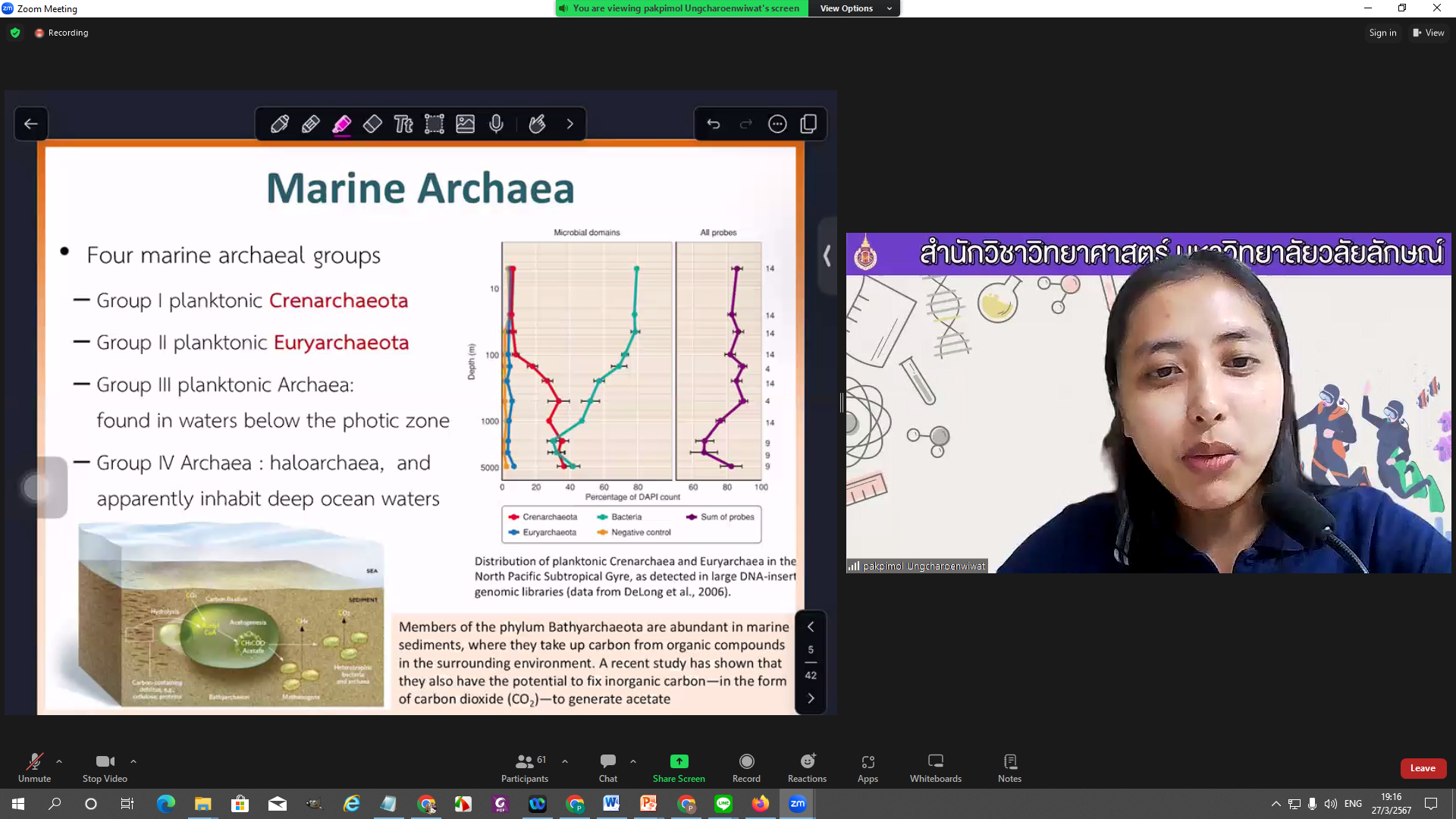Viewport: 1456px width, 819px height.
Task: Open the View Options dropdown
Action: pos(855,8)
